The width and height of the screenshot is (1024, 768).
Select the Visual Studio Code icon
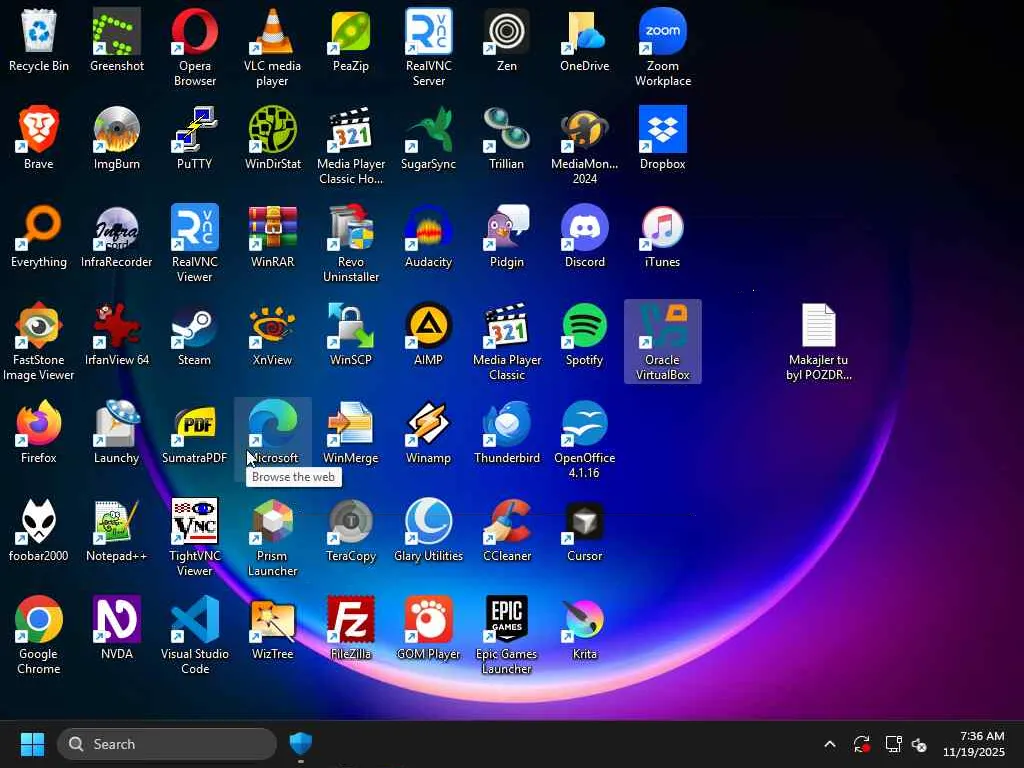coord(194,622)
